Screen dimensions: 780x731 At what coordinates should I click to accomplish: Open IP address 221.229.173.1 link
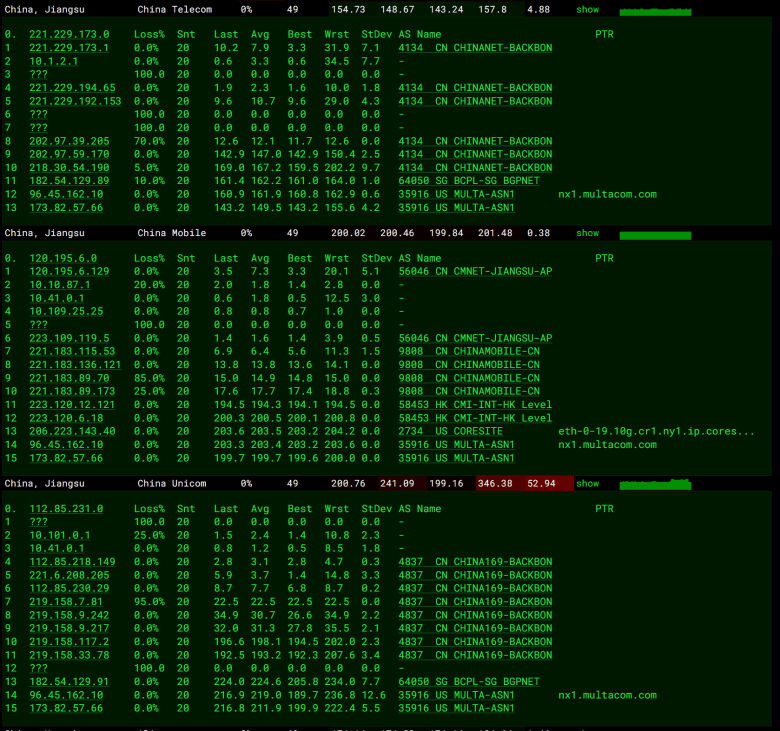[69, 48]
